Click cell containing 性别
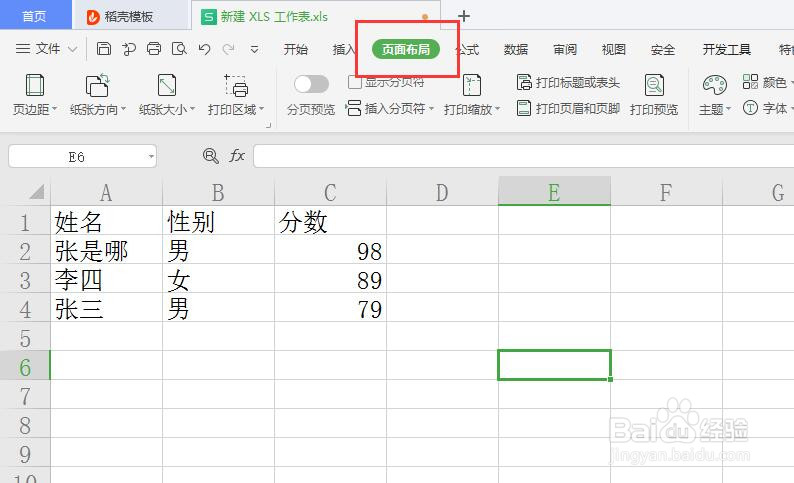The height and width of the screenshot is (483, 794). click(x=218, y=220)
